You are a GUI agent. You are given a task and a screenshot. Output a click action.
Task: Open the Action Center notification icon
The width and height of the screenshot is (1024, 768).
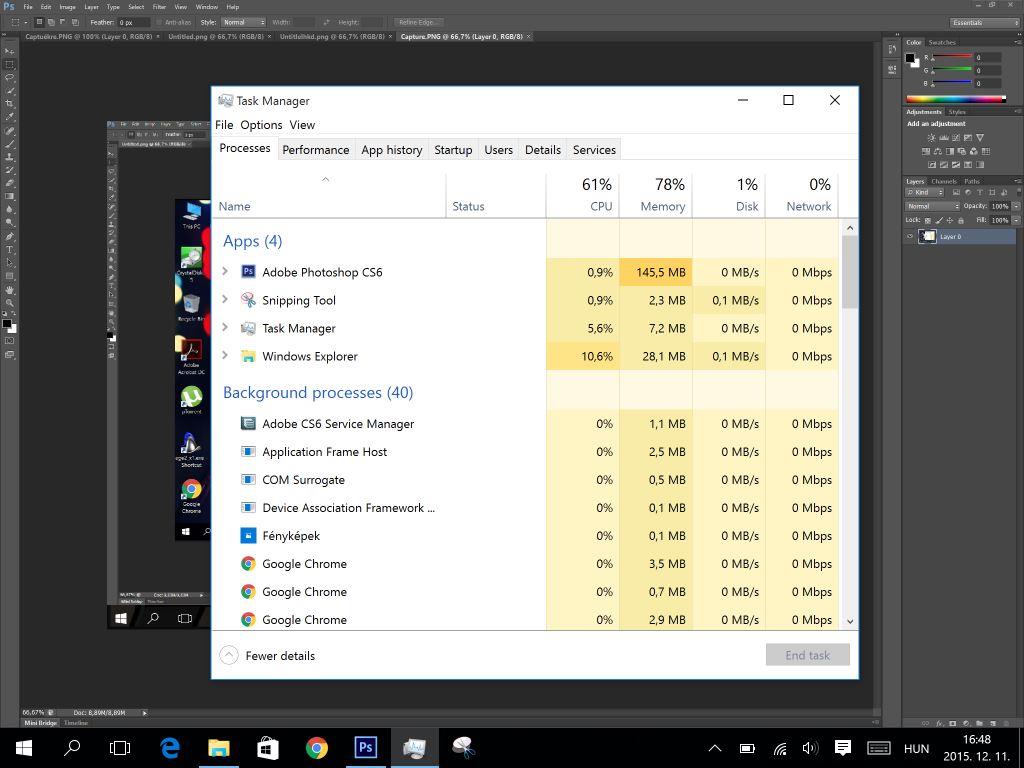pyautogui.click(x=843, y=748)
